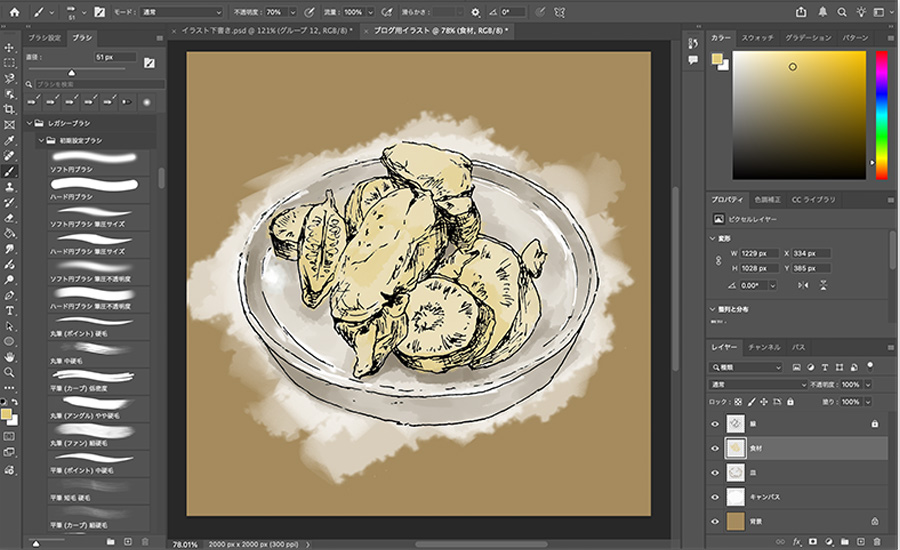Image resolution: width=900 pixels, height=550 pixels.
Task: Select the Crop tool
Action: coord(10,109)
